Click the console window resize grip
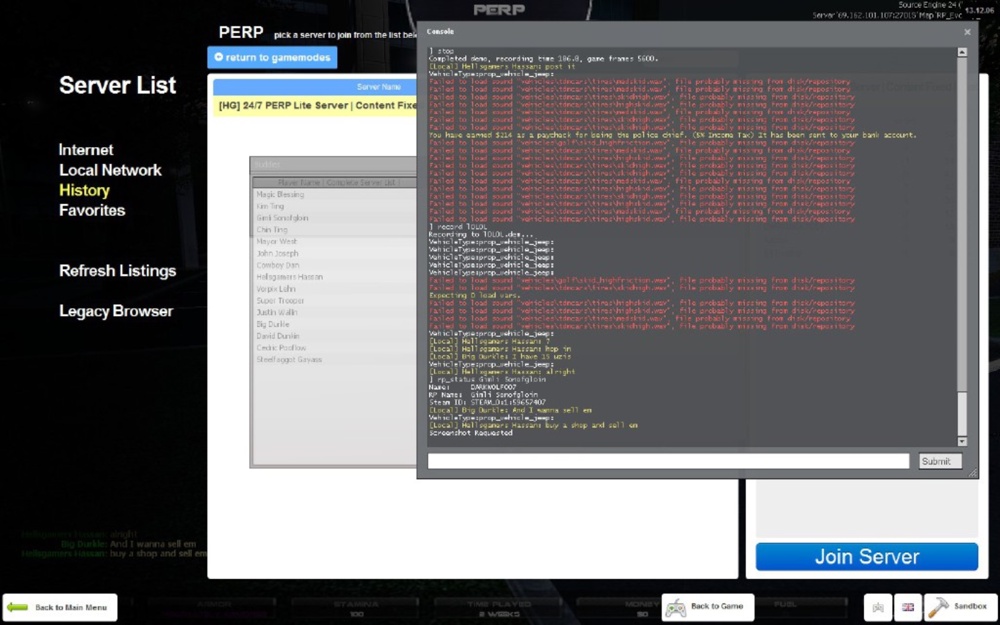1000x625 pixels. (x=972, y=473)
